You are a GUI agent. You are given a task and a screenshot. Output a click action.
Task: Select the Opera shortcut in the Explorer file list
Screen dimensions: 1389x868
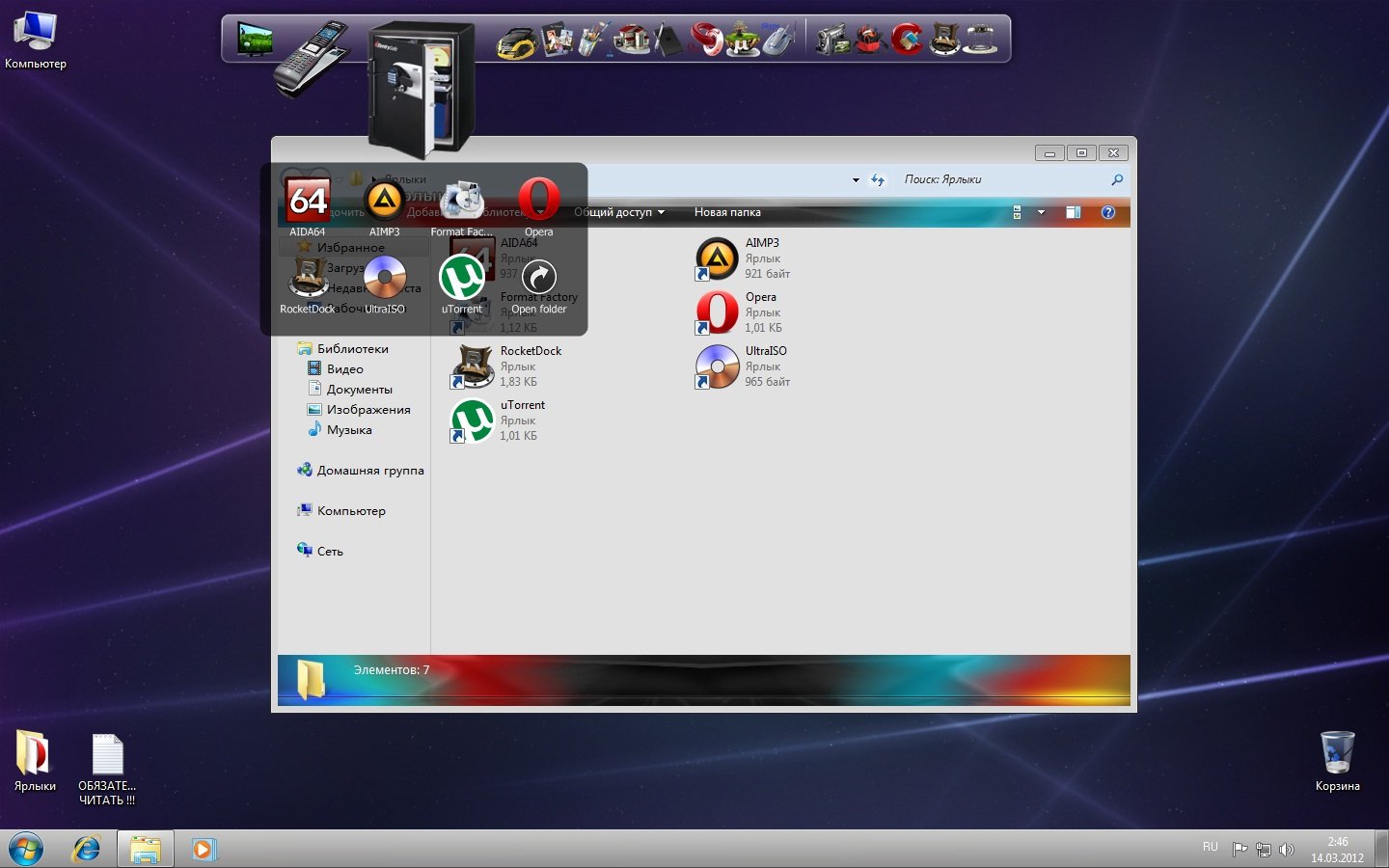point(740,312)
